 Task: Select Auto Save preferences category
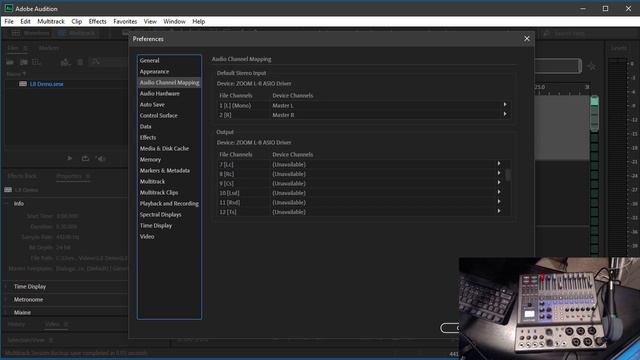coord(152,104)
